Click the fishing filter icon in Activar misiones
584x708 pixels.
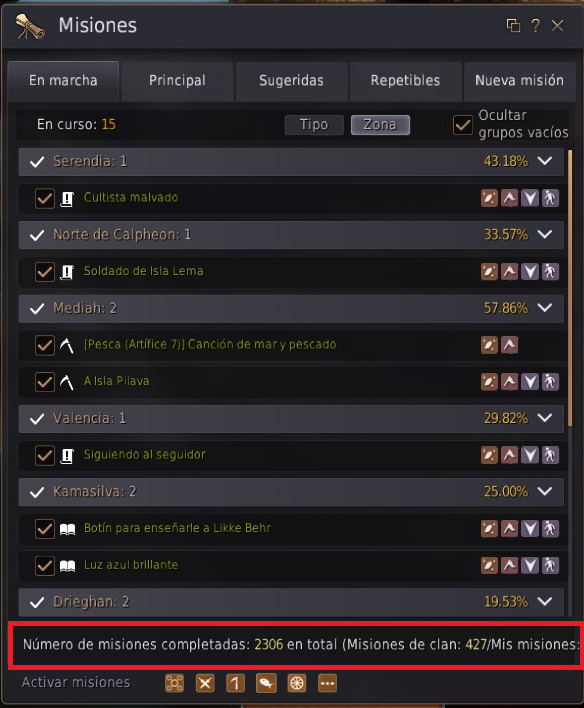point(266,683)
